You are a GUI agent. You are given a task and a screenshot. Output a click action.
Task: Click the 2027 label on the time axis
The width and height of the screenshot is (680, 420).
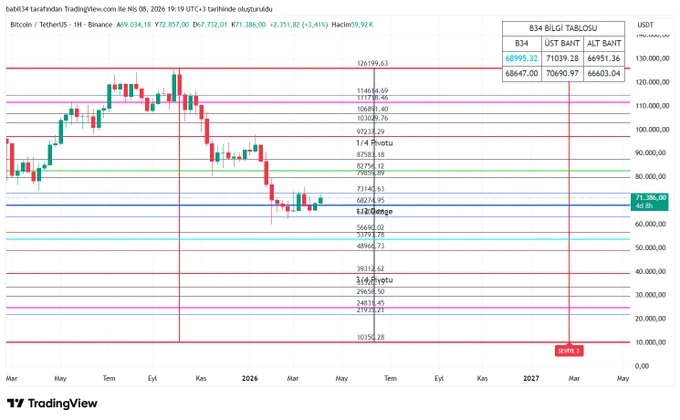[531, 378]
